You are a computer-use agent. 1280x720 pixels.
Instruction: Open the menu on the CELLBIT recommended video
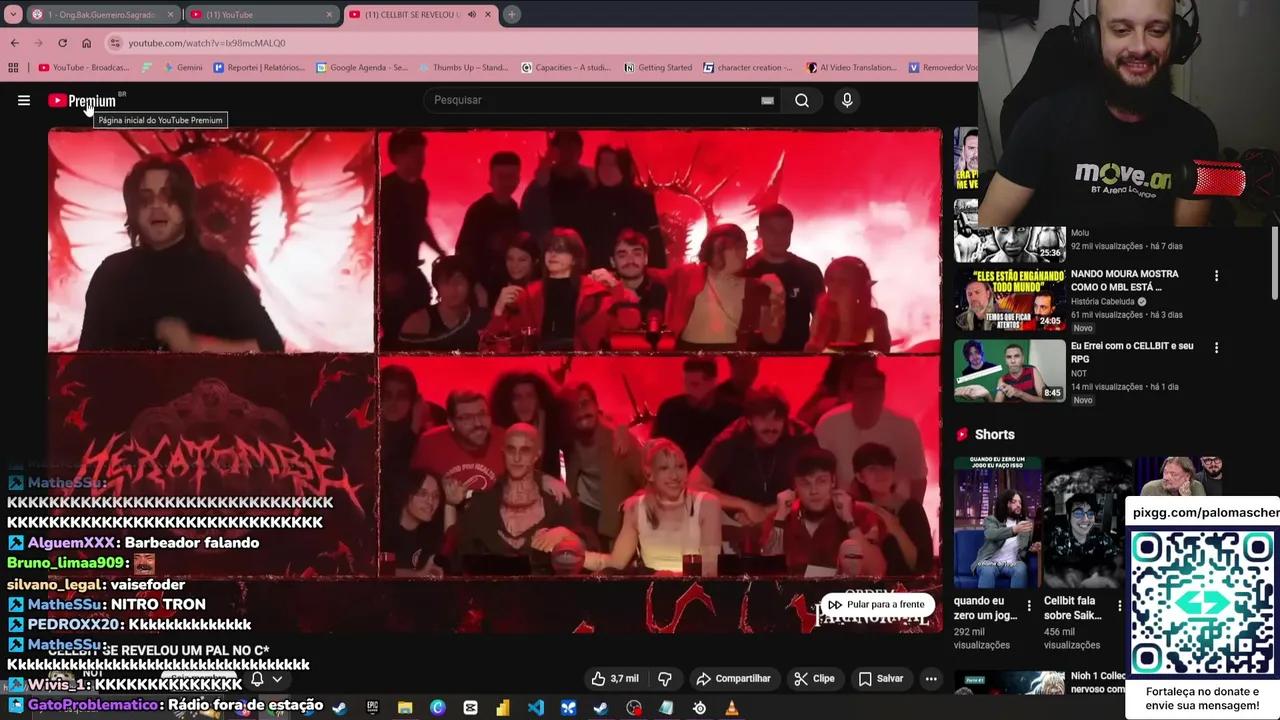(1216, 347)
